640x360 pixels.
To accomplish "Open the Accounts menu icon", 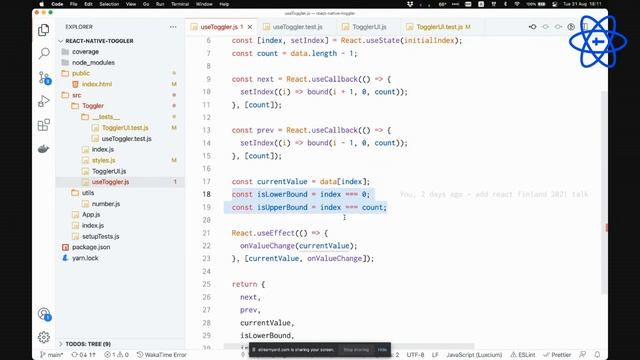I will point(44,314).
